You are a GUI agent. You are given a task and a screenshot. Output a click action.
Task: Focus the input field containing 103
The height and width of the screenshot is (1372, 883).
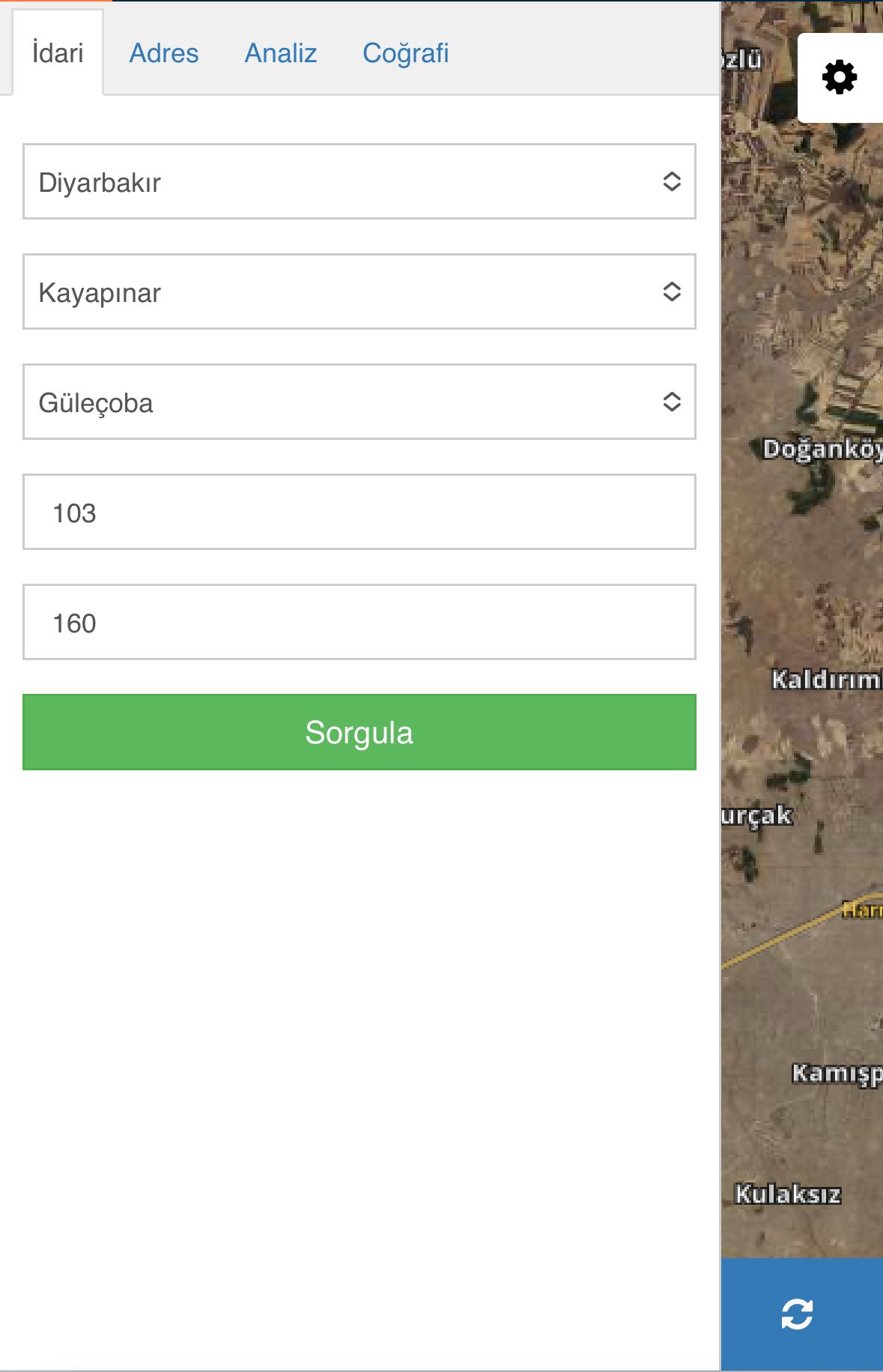(359, 512)
